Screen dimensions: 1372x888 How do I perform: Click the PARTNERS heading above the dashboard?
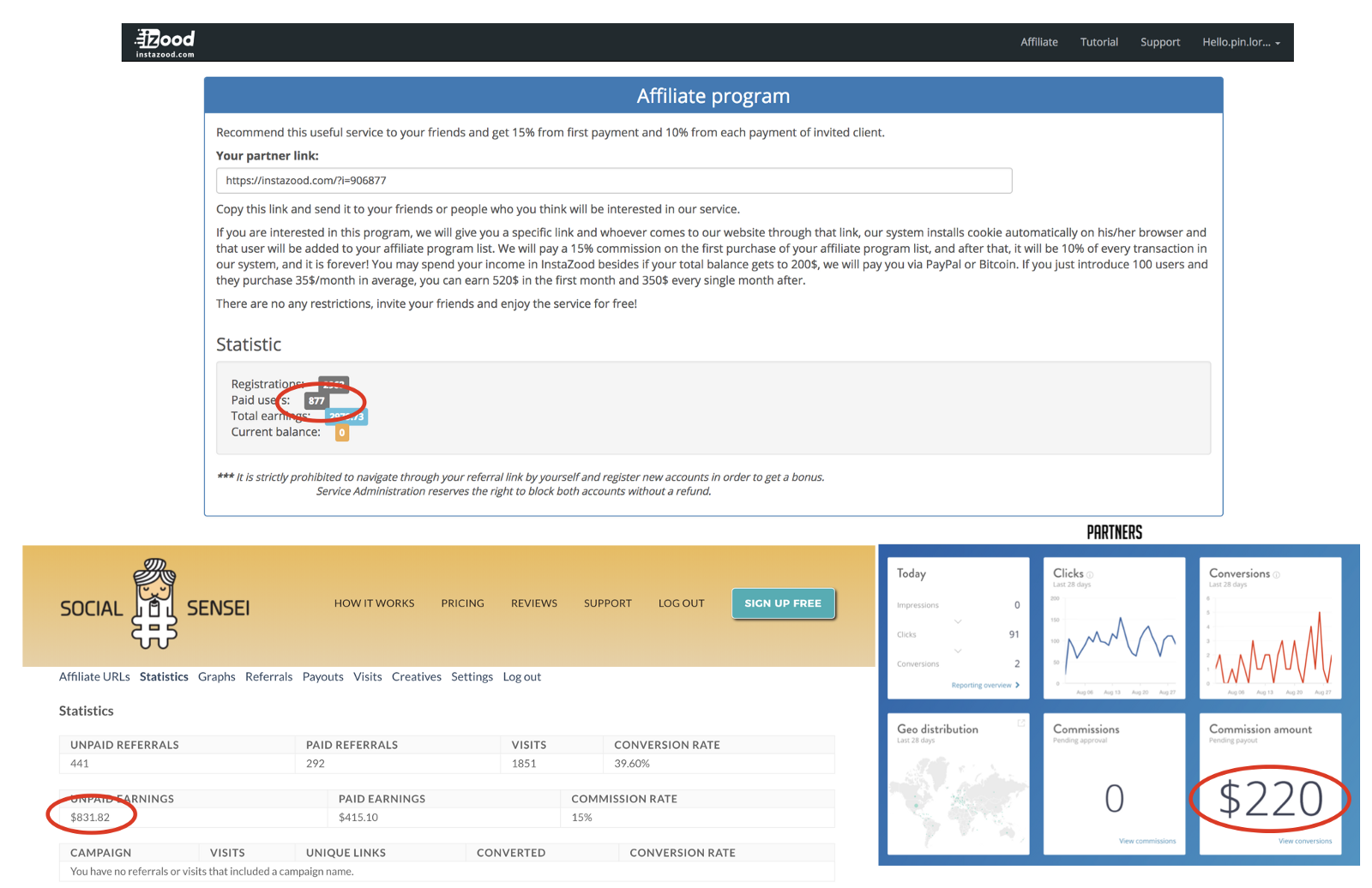(1115, 532)
